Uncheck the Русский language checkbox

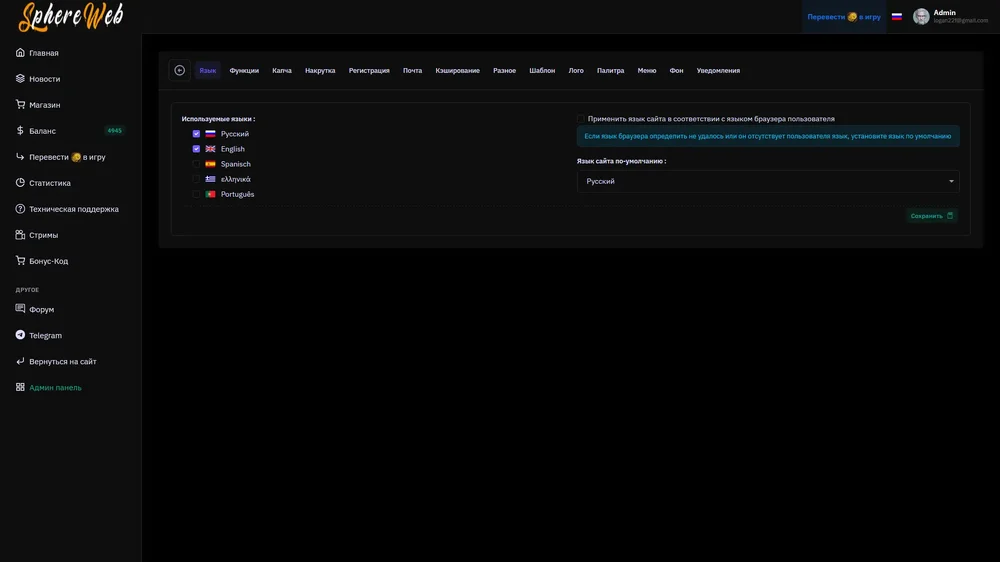coord(197,134)
